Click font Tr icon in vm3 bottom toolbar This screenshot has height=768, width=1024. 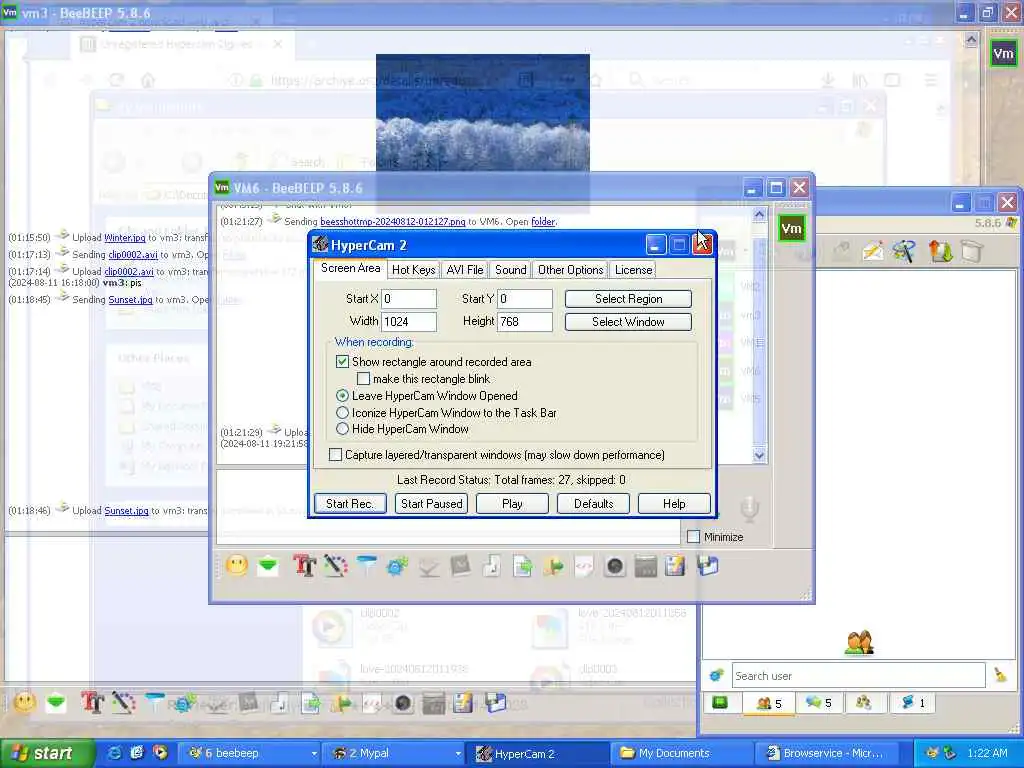point(92,703)
